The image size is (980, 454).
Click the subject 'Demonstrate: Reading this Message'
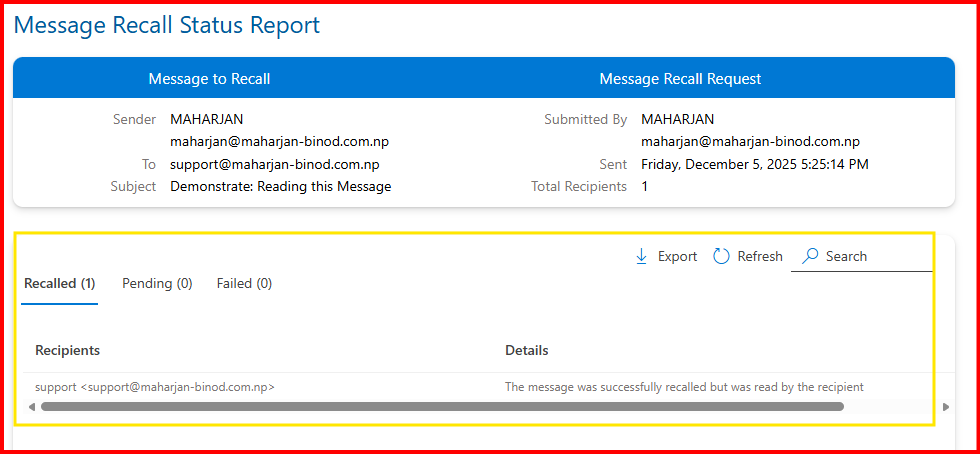pyautogui.click(x=281, y=187)
